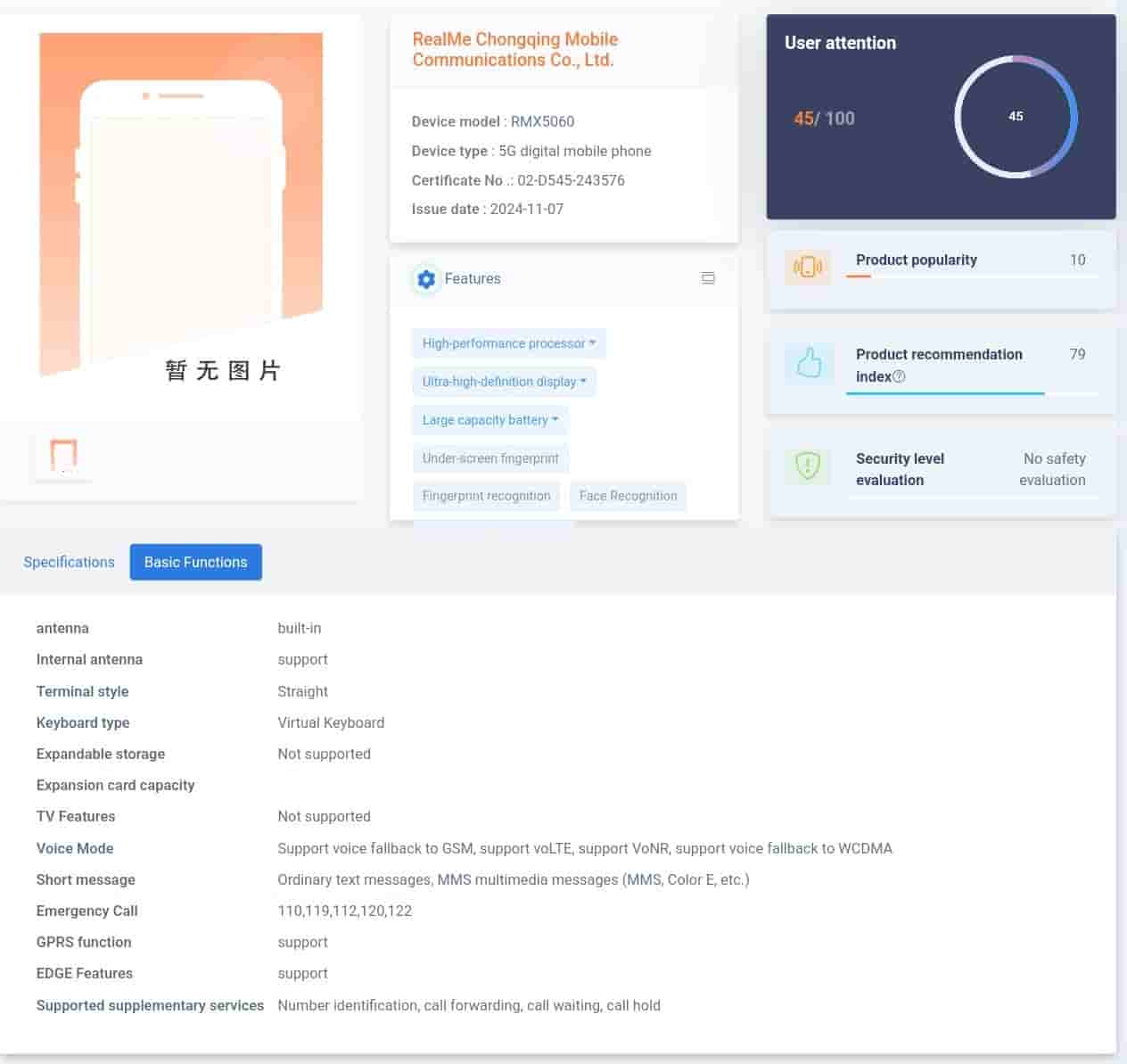Viewport: 1127px width, 1064px height.
Task: Click the Face Recognition tag
Action: click(x=628, y=496)
